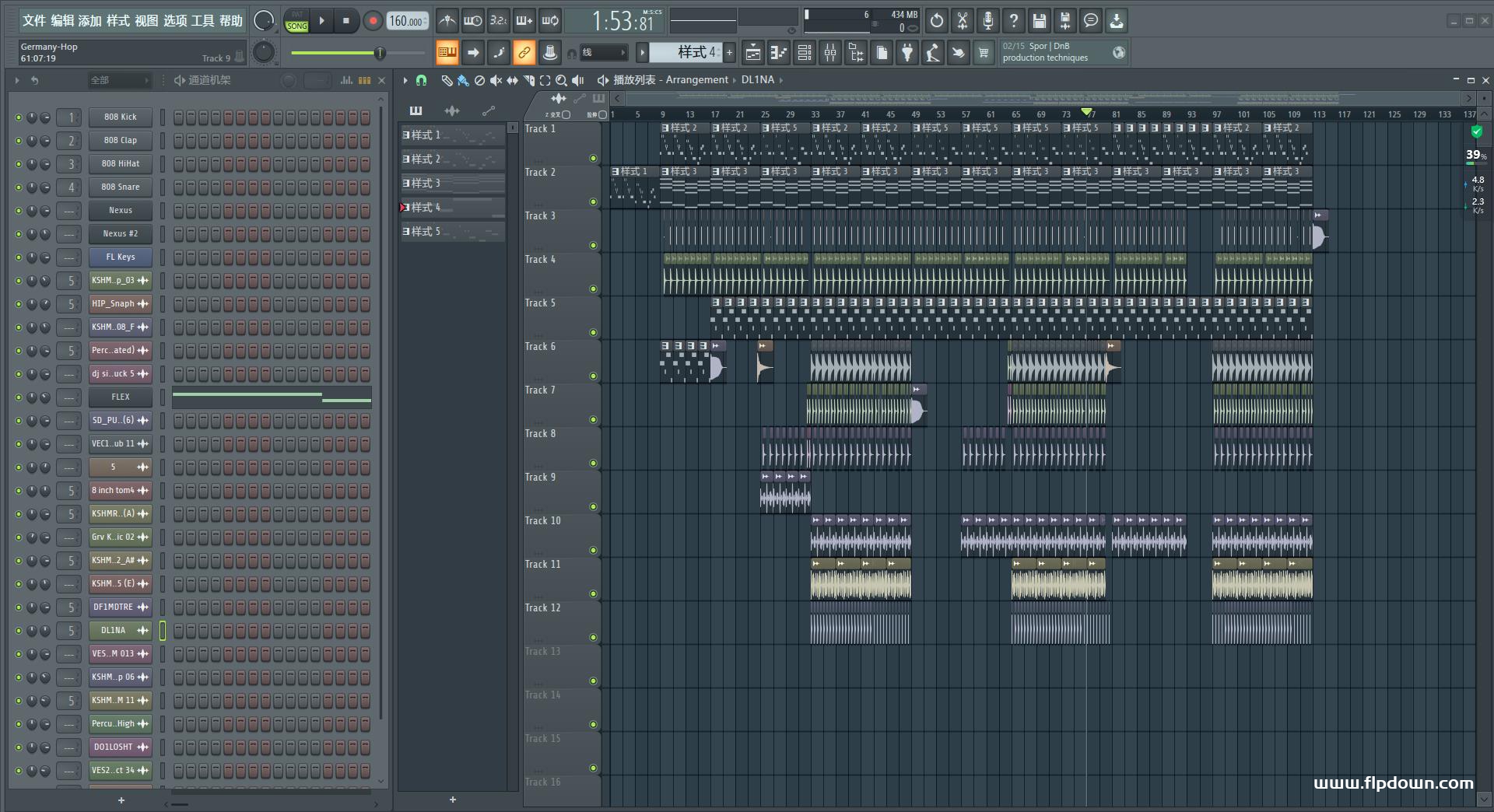Toggle multilink to controllers icon
1494x812 pixels.
pyautogui.click(x=550, y=53)
